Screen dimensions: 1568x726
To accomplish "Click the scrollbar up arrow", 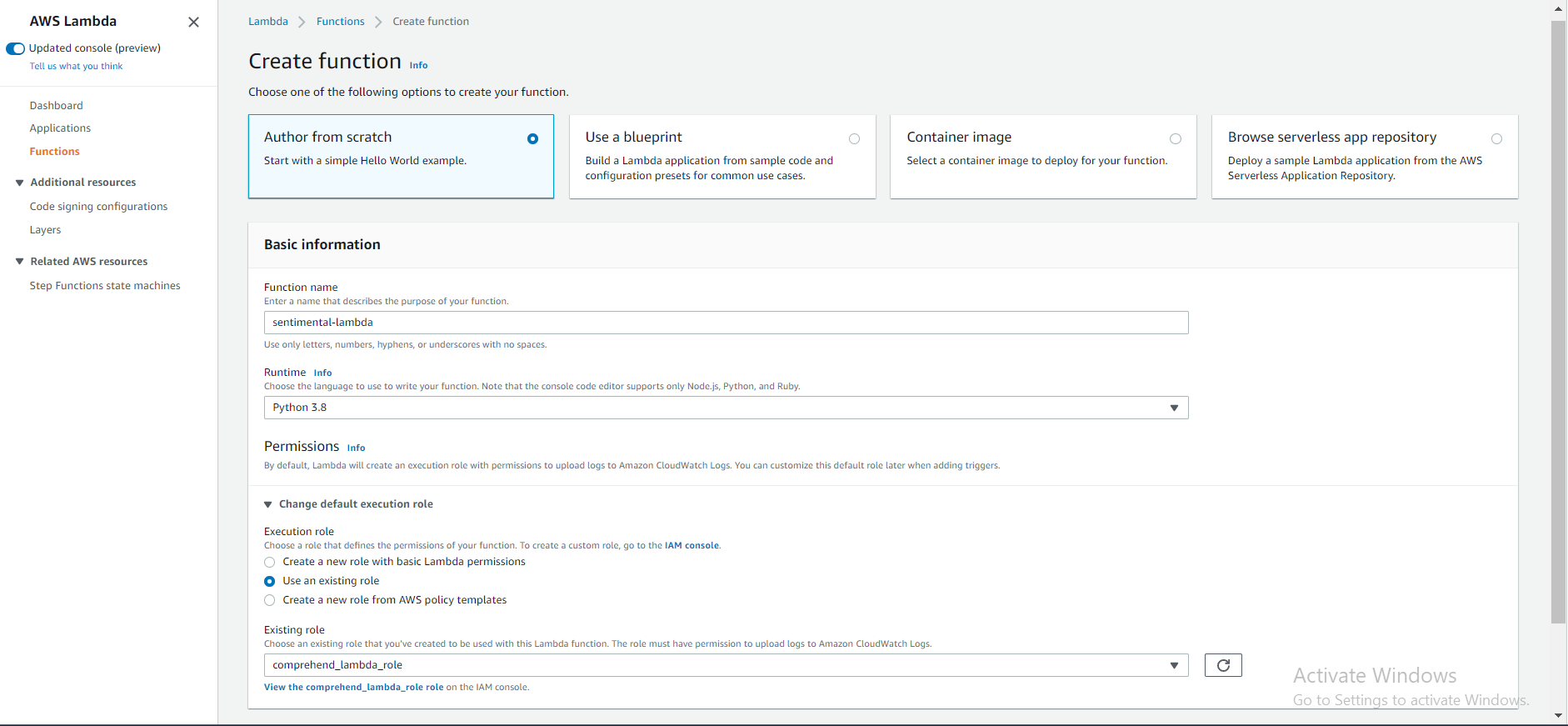I will point(1558,9).
